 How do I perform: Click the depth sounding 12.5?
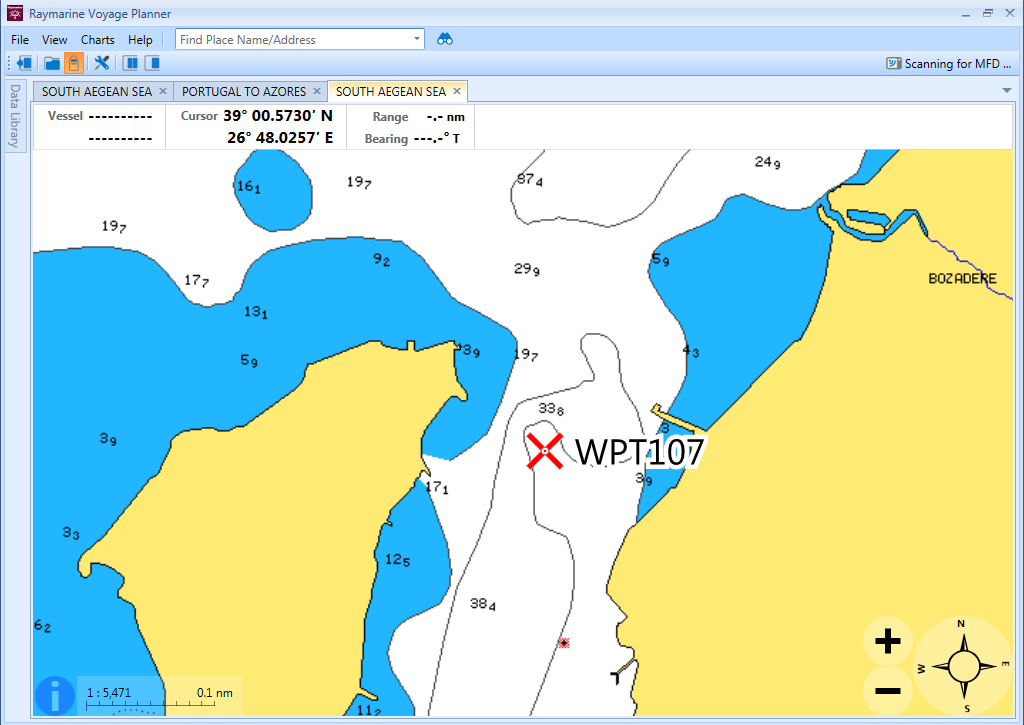coord(398,560)
